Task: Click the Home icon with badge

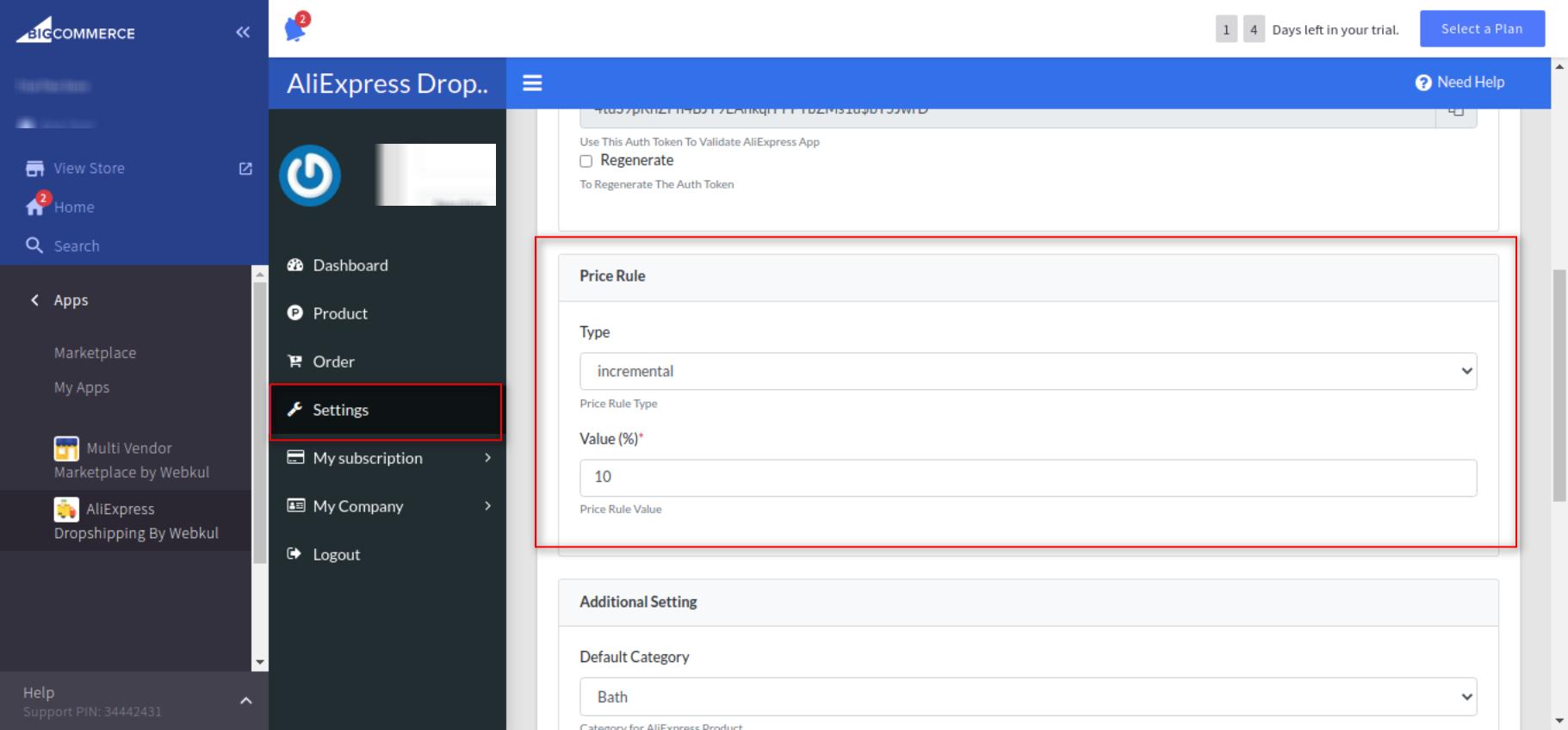Action: [36, 206]
